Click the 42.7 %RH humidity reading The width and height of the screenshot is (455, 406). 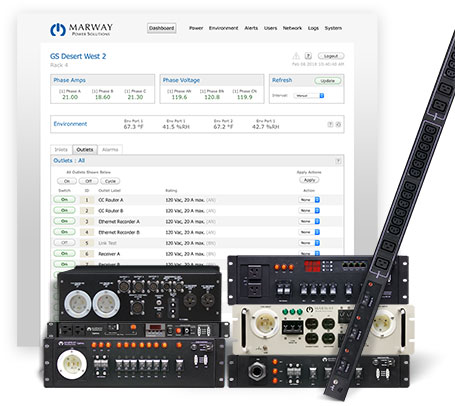(x=266, y=127)
